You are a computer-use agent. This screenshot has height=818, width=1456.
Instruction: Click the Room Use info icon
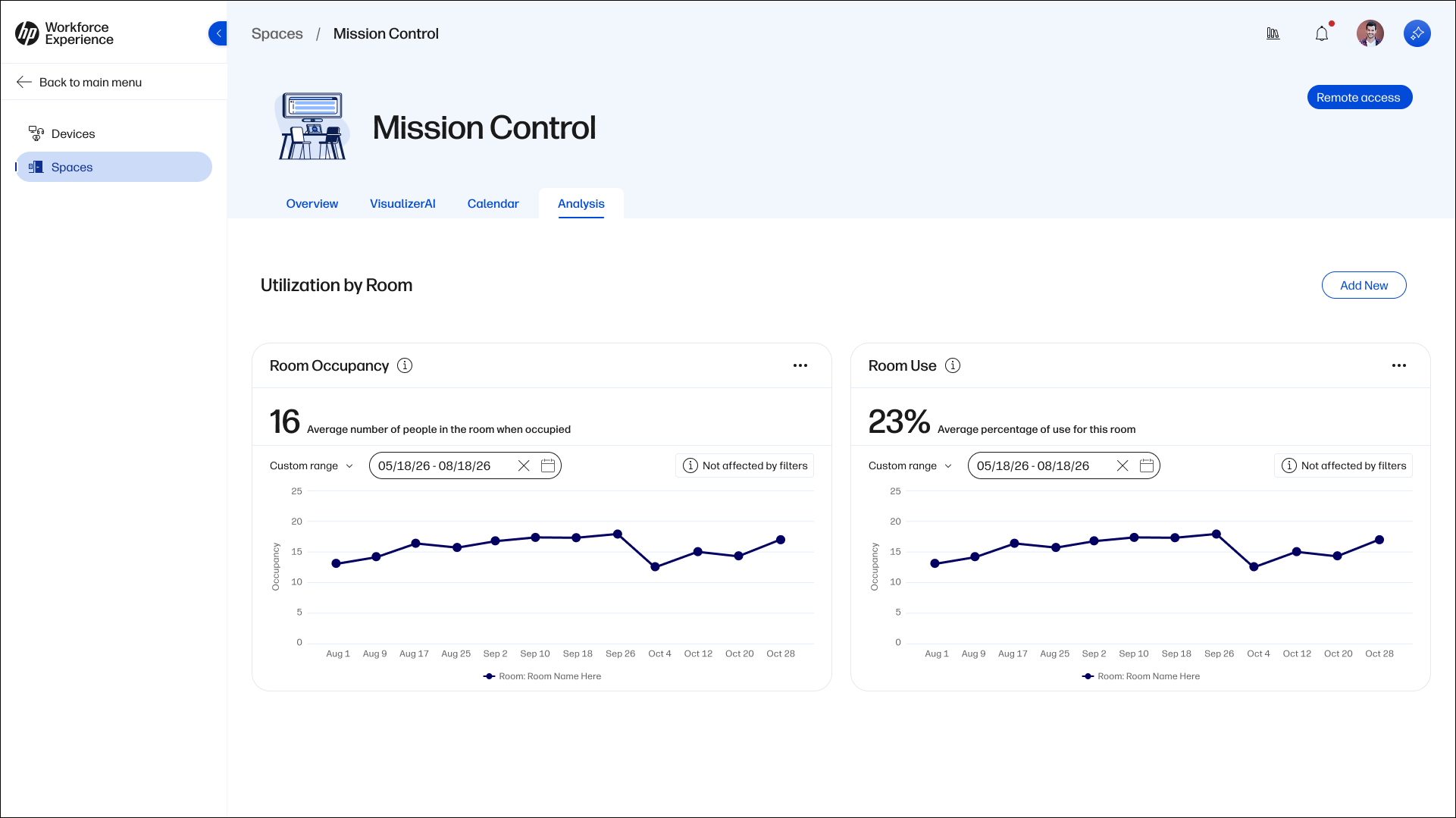pos(953,365)
